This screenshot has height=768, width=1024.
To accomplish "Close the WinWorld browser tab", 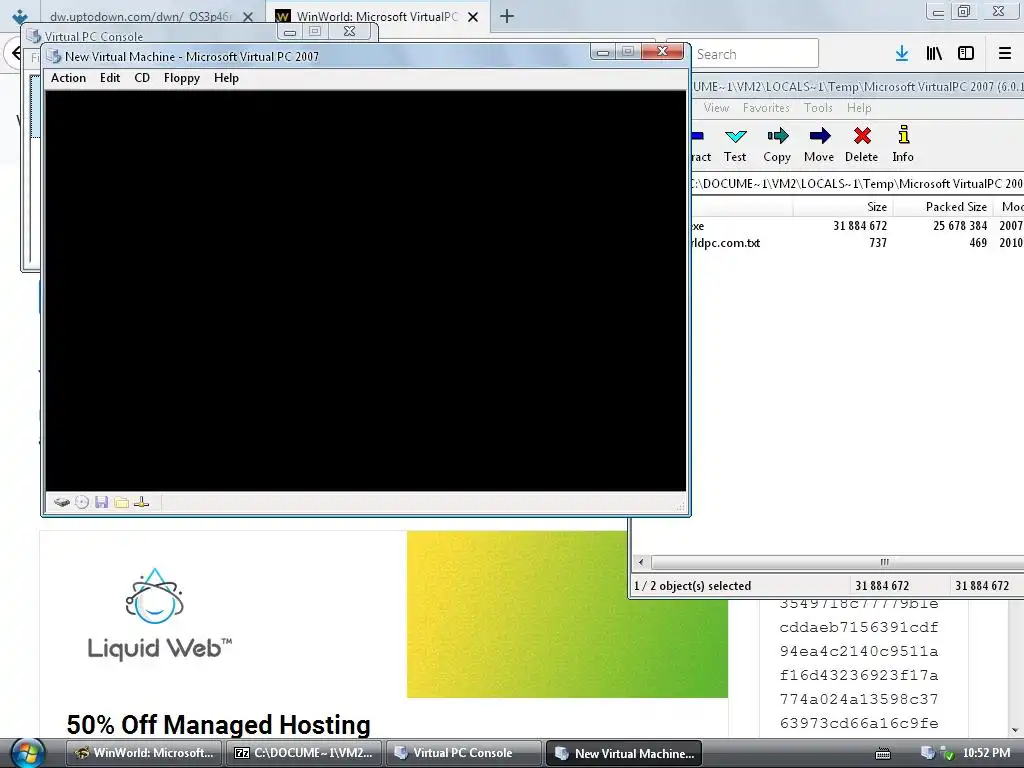I will click(x=473, y=17).
